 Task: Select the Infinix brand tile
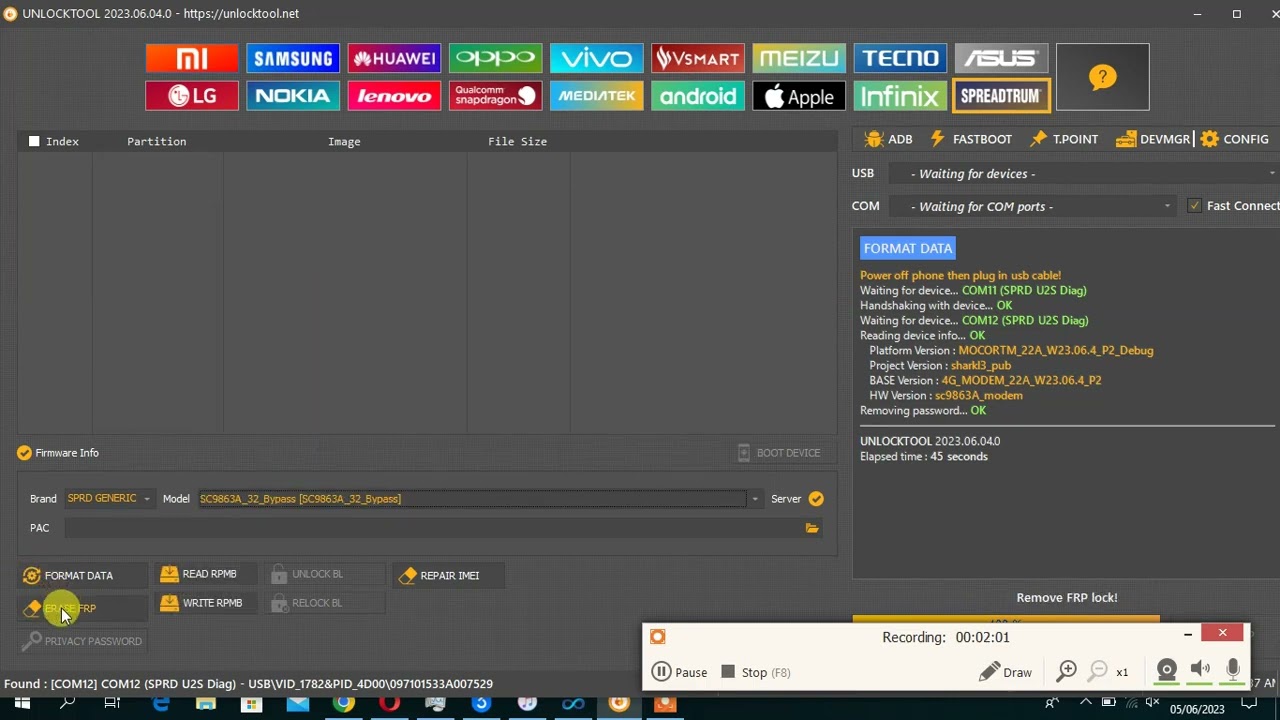(x=900, y=96)
